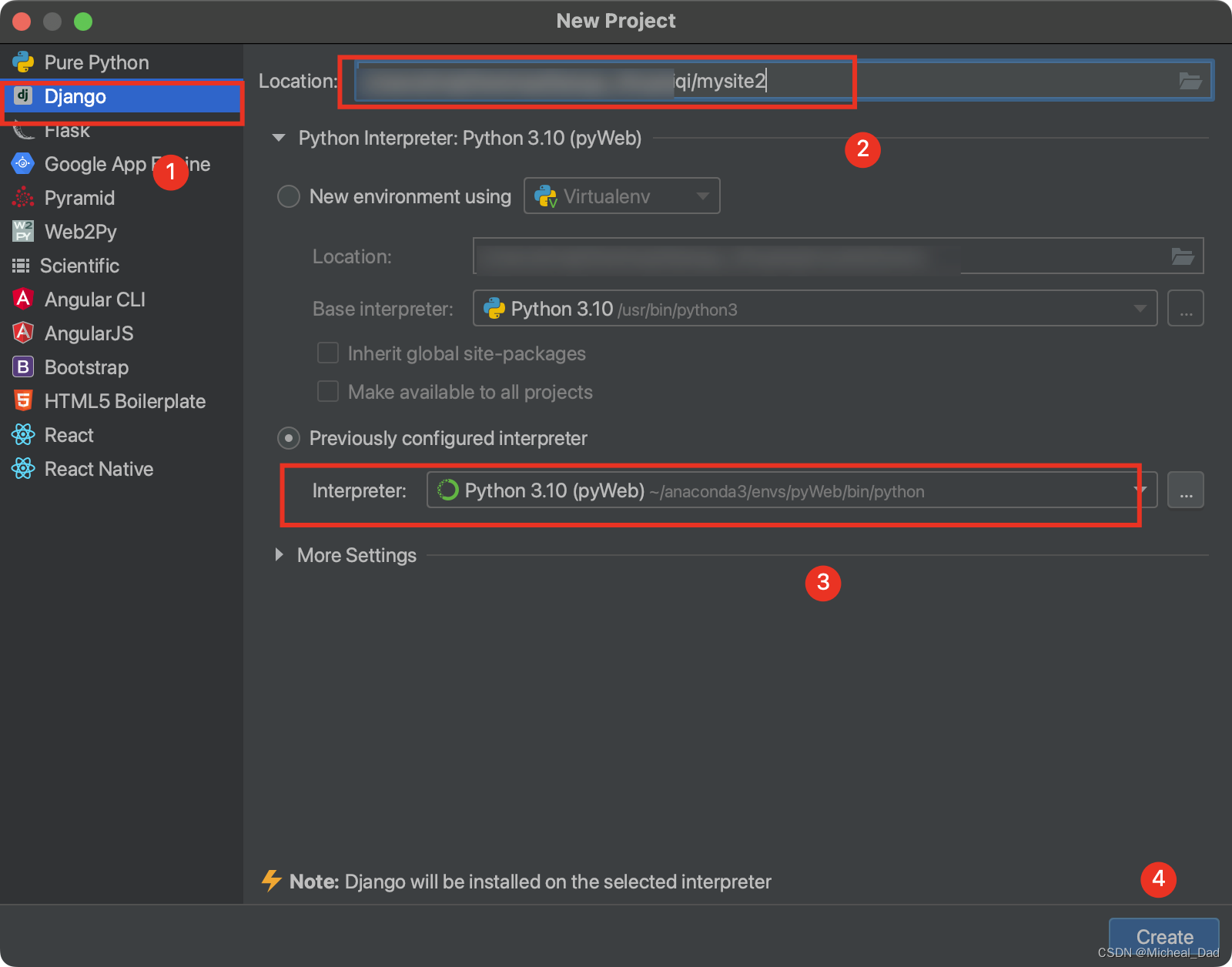Open the Base interpreter dropdown
The image size is (1232, 967).
click(x=815, y=308)
